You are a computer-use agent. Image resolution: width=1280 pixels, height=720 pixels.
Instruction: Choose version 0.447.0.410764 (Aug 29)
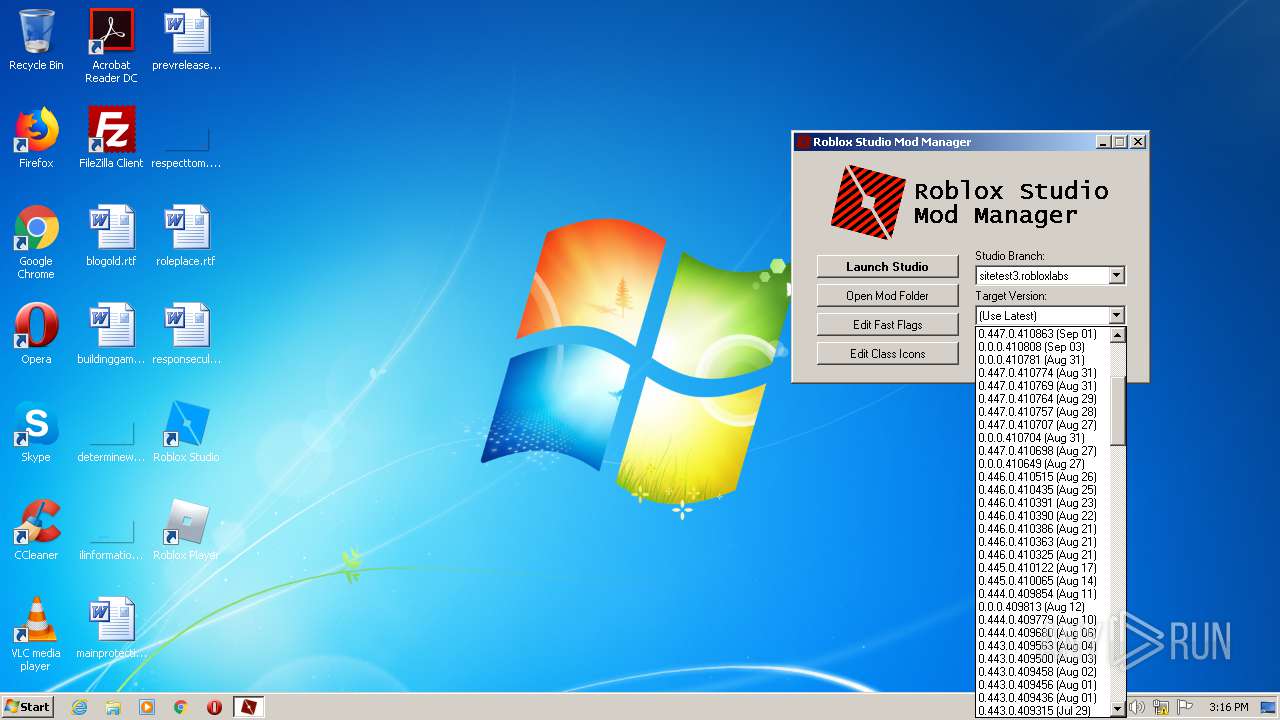(x=1043, y=399)
